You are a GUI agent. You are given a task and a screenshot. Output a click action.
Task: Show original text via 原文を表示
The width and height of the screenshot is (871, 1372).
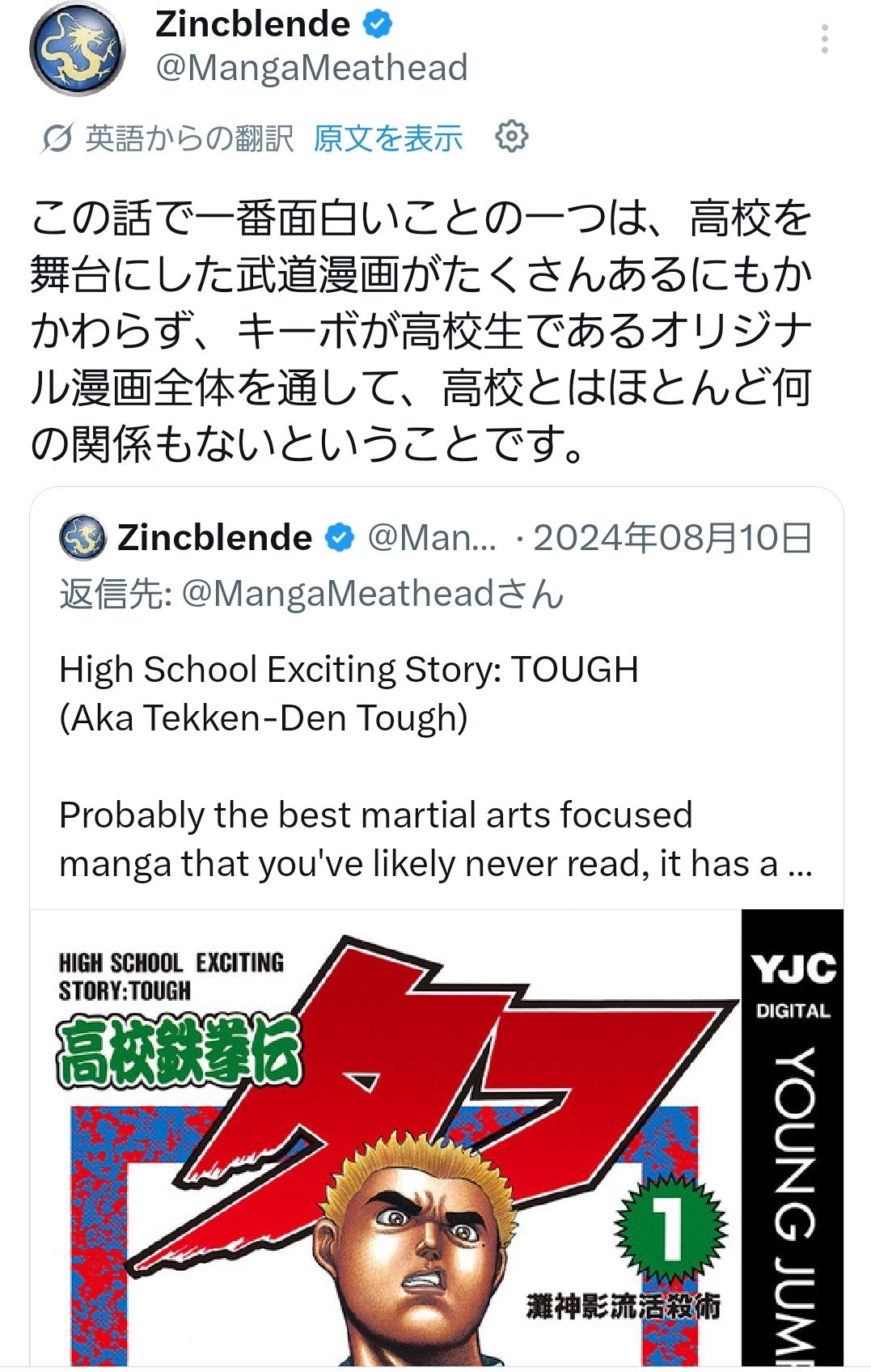pyautogui.click(x=388, y=138)
